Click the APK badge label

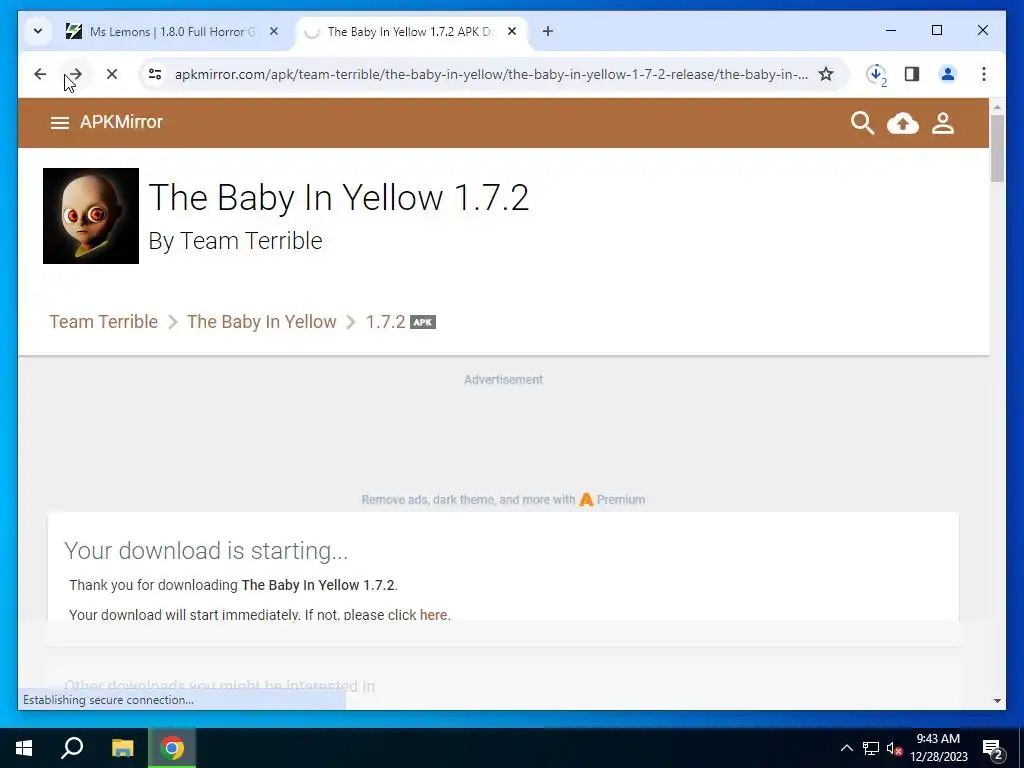[x=423, y=322]
